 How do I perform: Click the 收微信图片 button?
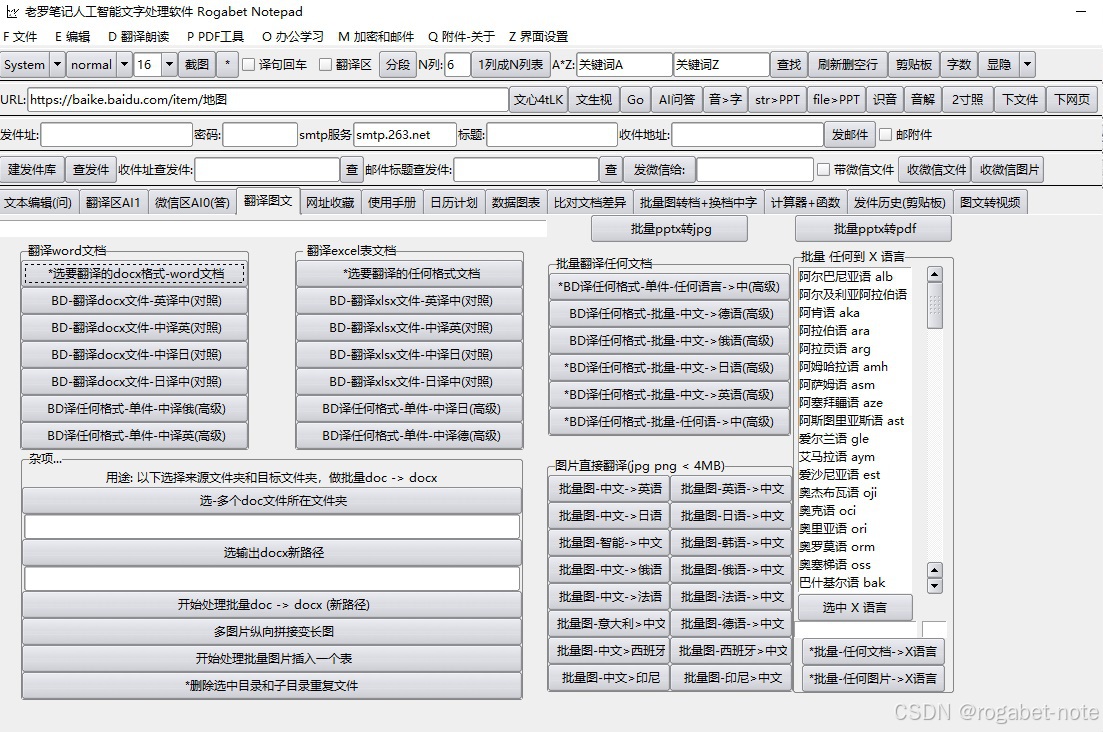[x=1009, y=169]
